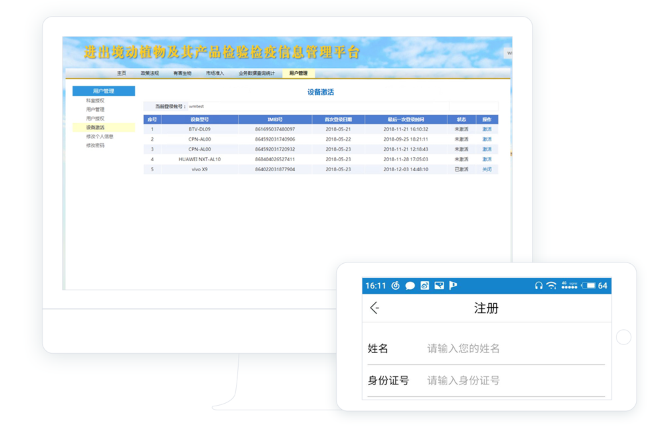Tap the mail envelope status bar icon
Viewport: 654px width, 429px height.
pos(439,286)
